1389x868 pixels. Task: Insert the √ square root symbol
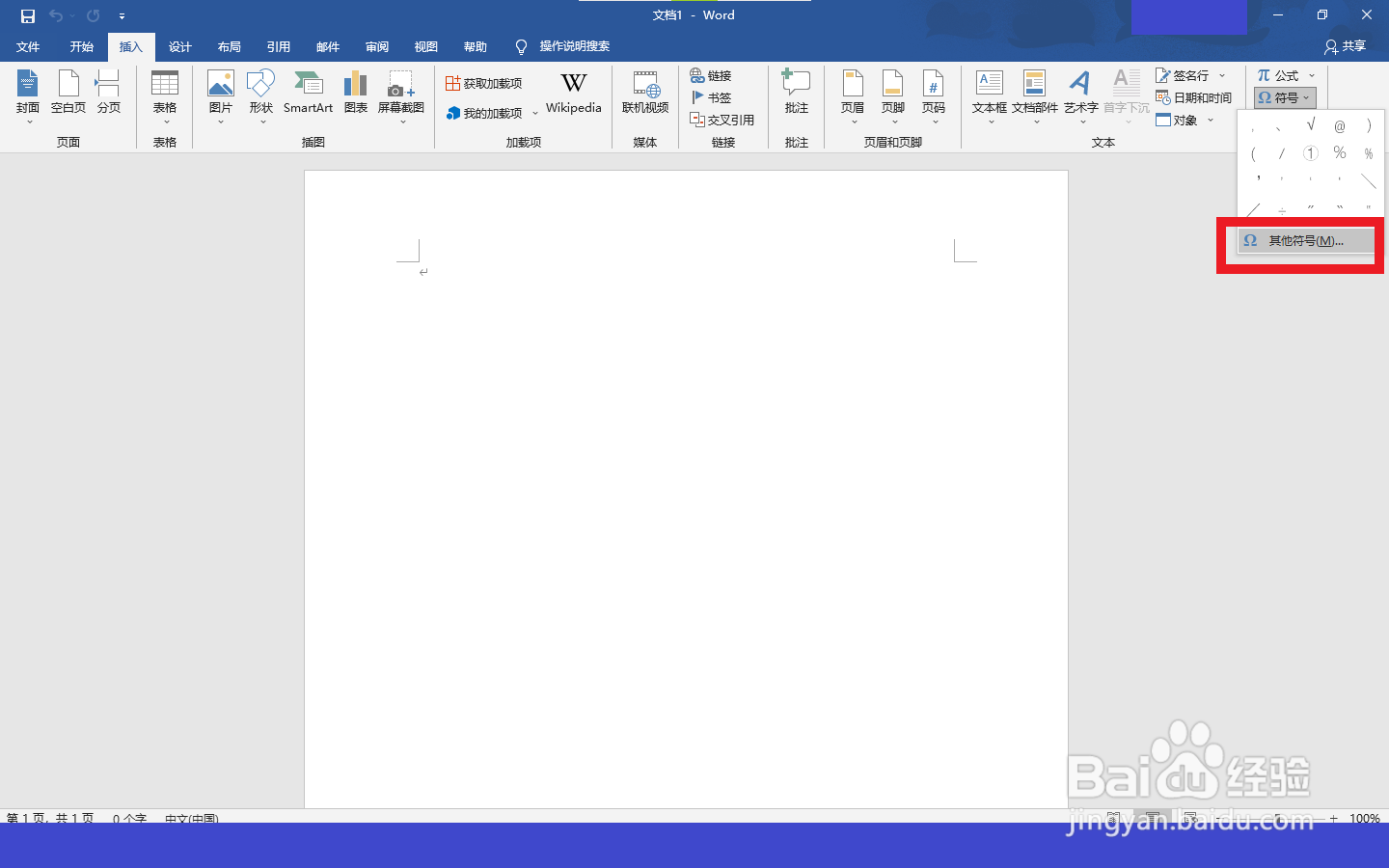(1311, 124)
